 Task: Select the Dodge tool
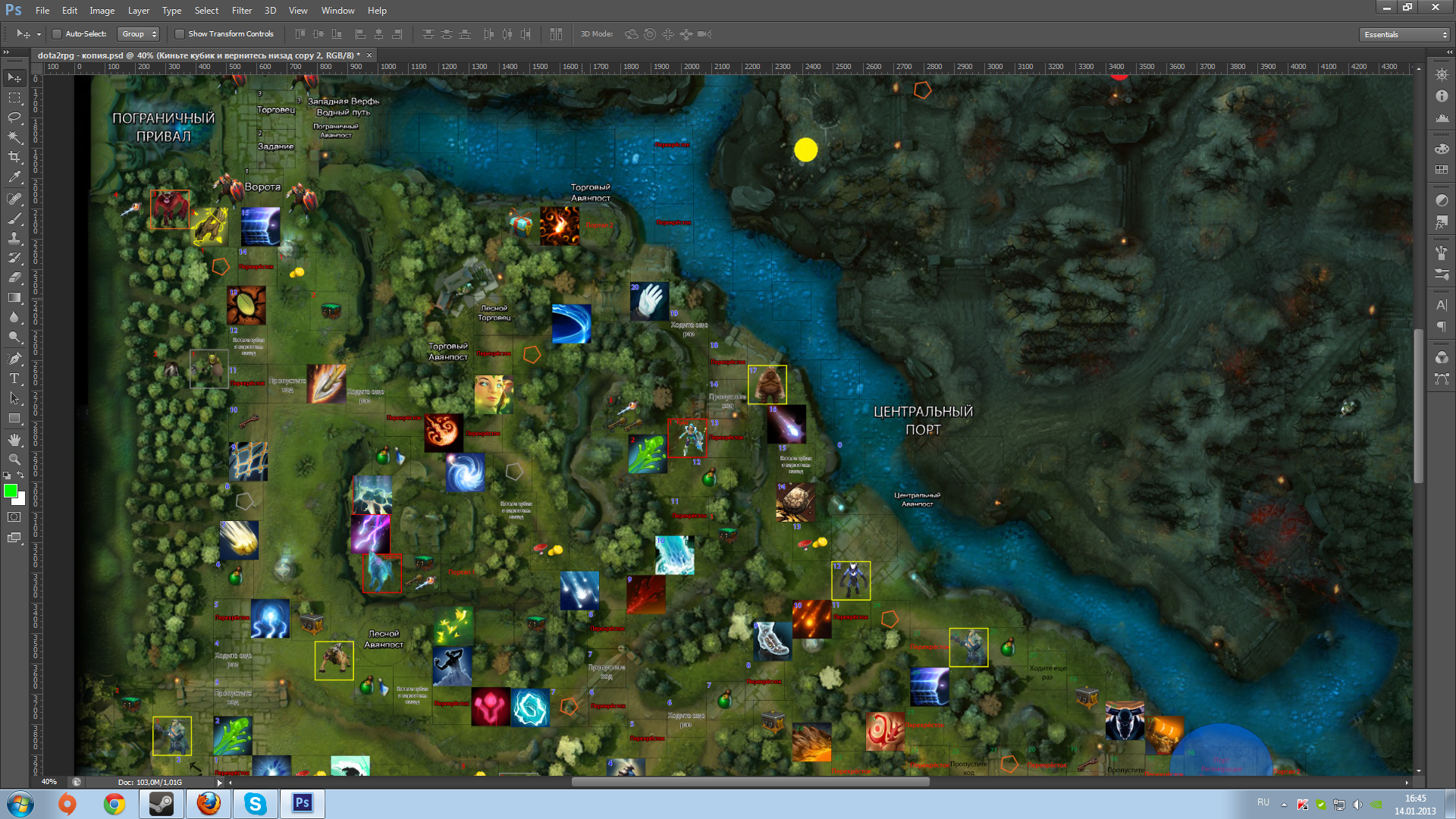point(14,337)
